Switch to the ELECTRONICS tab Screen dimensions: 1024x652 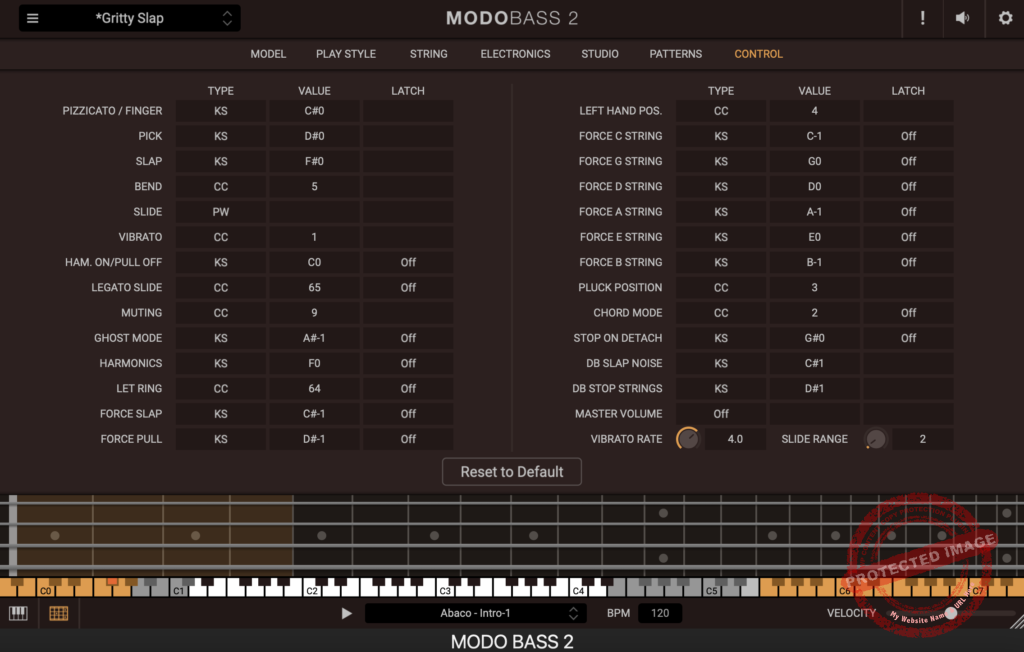515,54
